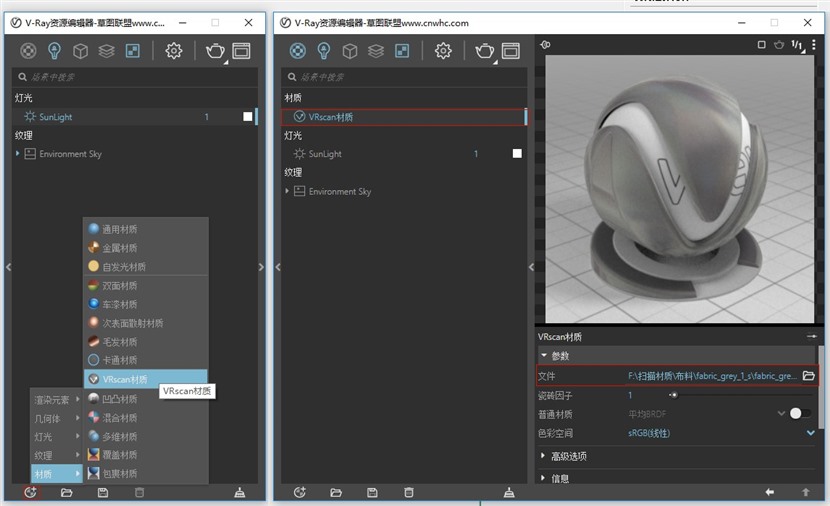Image resolution: width=830 pixels, height=506 pixels.
Task: Click save icon in right window bottom bar
Action: point(372,493)
